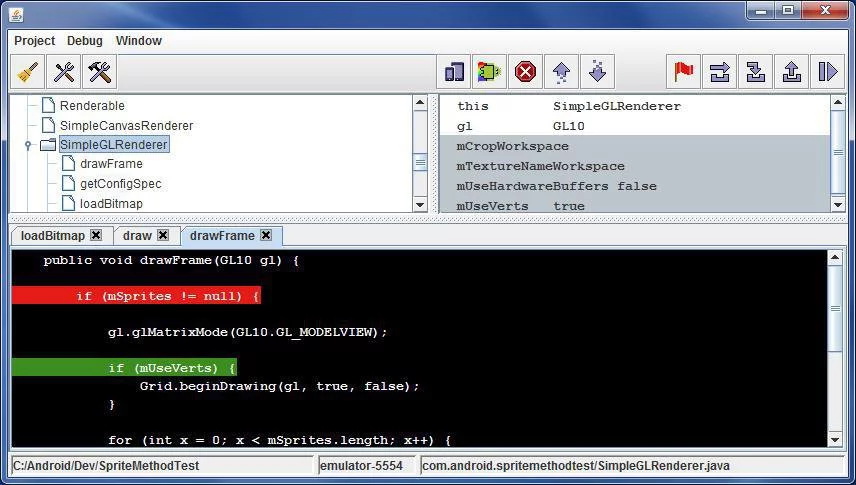This screenshot has height=485, width=856.
Task: Select drawFrame in the class tree
Action: (111, 163)
